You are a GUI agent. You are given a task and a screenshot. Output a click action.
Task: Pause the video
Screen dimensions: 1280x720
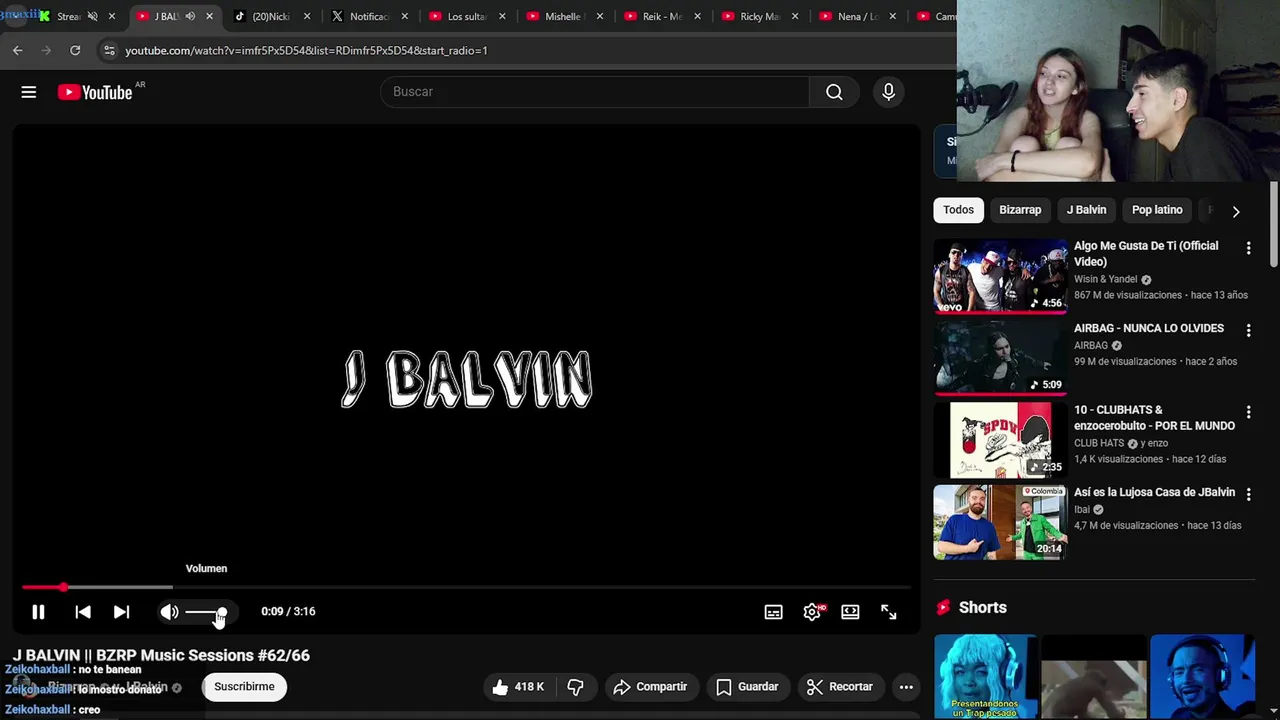(x=38, y=612)
